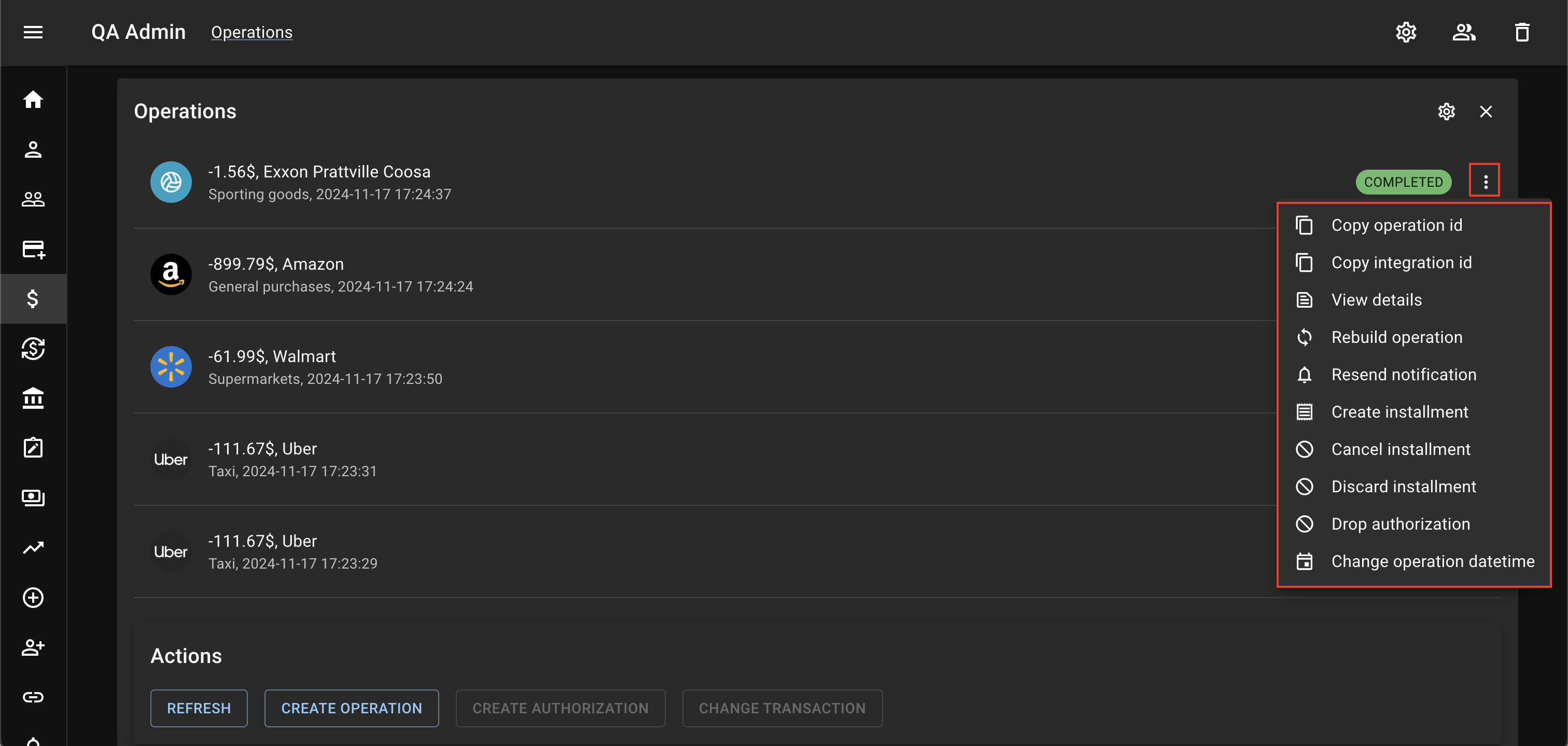This screenshot has width=1568, height=746.
Task: Click the financial transactions dollar icon
Action: click(x=34, y=298)
